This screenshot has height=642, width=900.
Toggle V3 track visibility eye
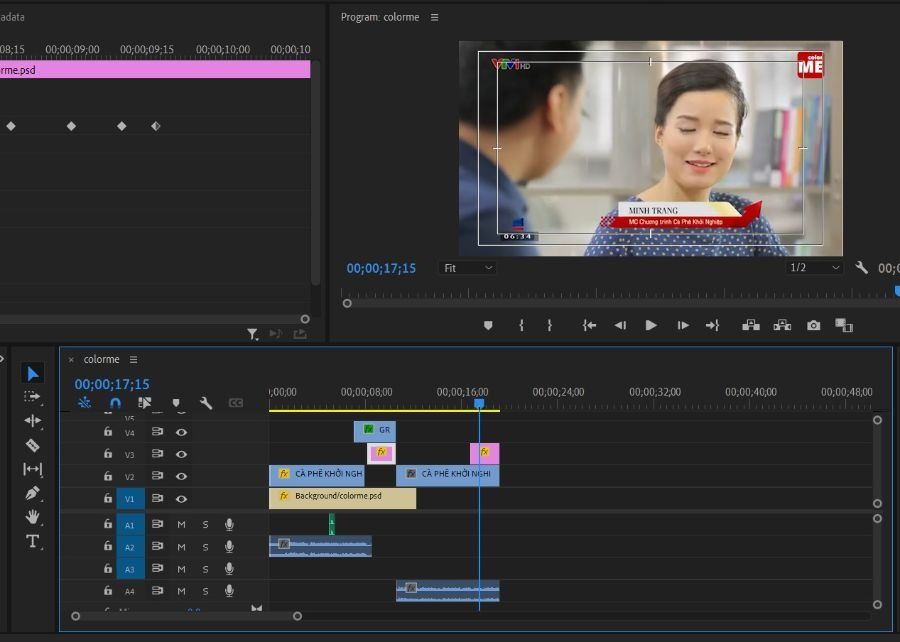pyautogui.click(x=181, y=454)
